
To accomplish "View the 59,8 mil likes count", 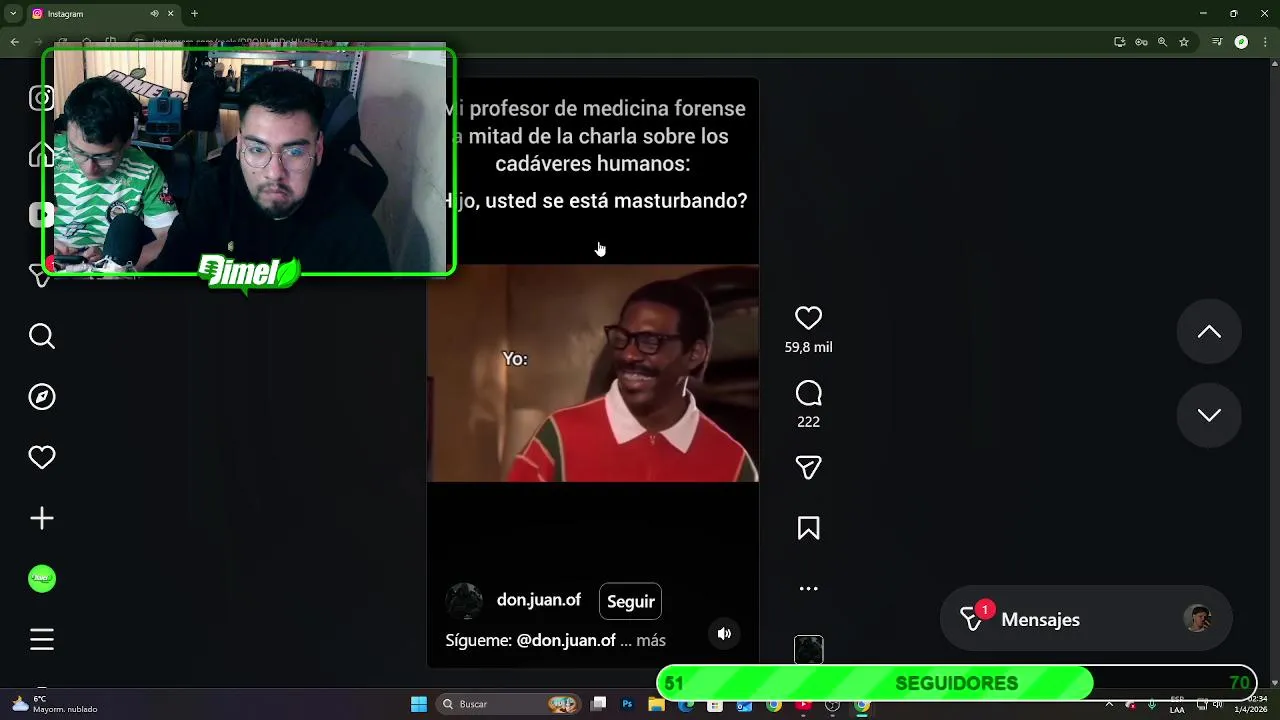I will (808, 347).
